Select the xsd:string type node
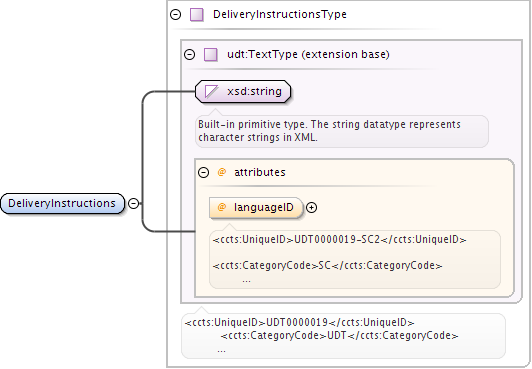This screenshot has height=369, width=532. pos(243,92)
